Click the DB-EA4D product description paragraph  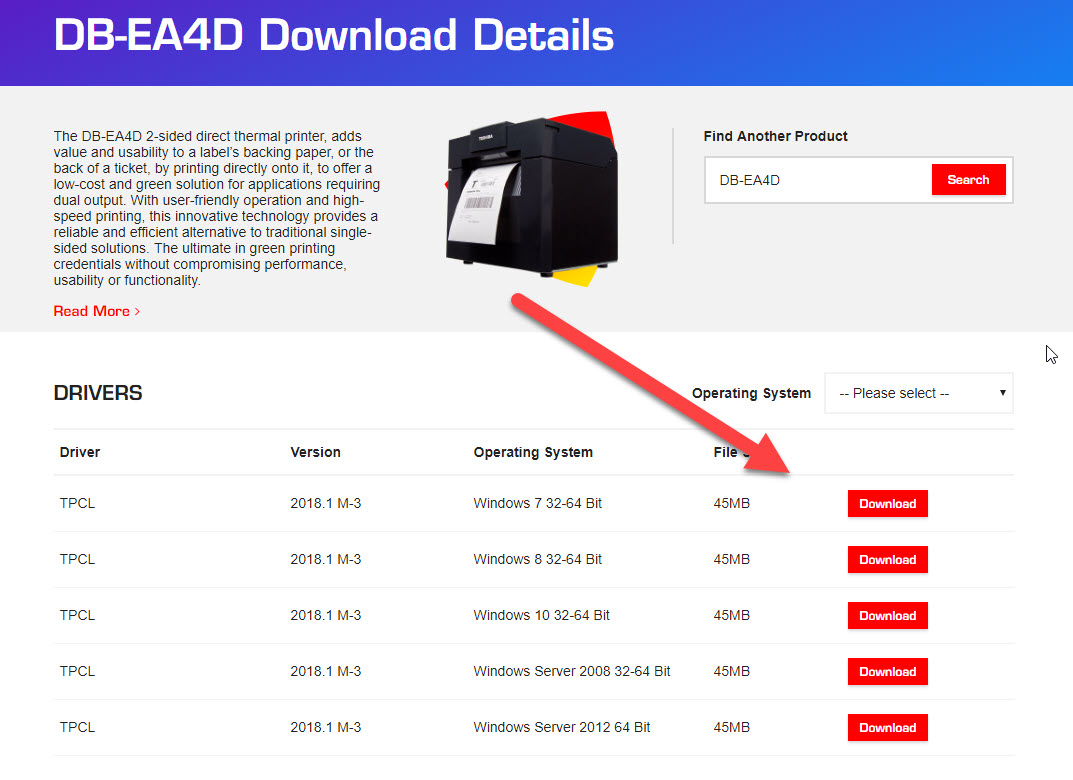pos(217,208)
